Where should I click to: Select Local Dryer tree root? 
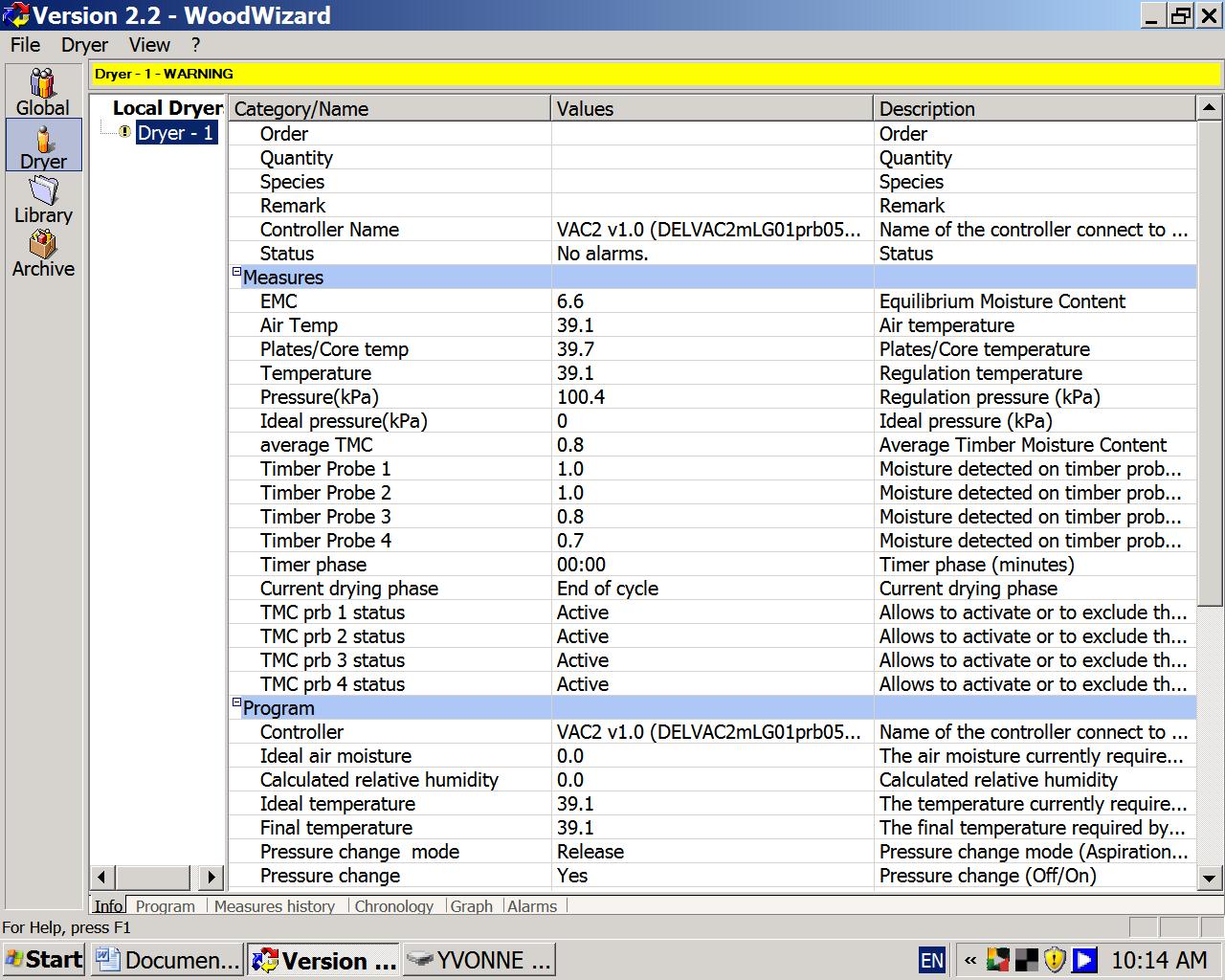click(167, 108)
